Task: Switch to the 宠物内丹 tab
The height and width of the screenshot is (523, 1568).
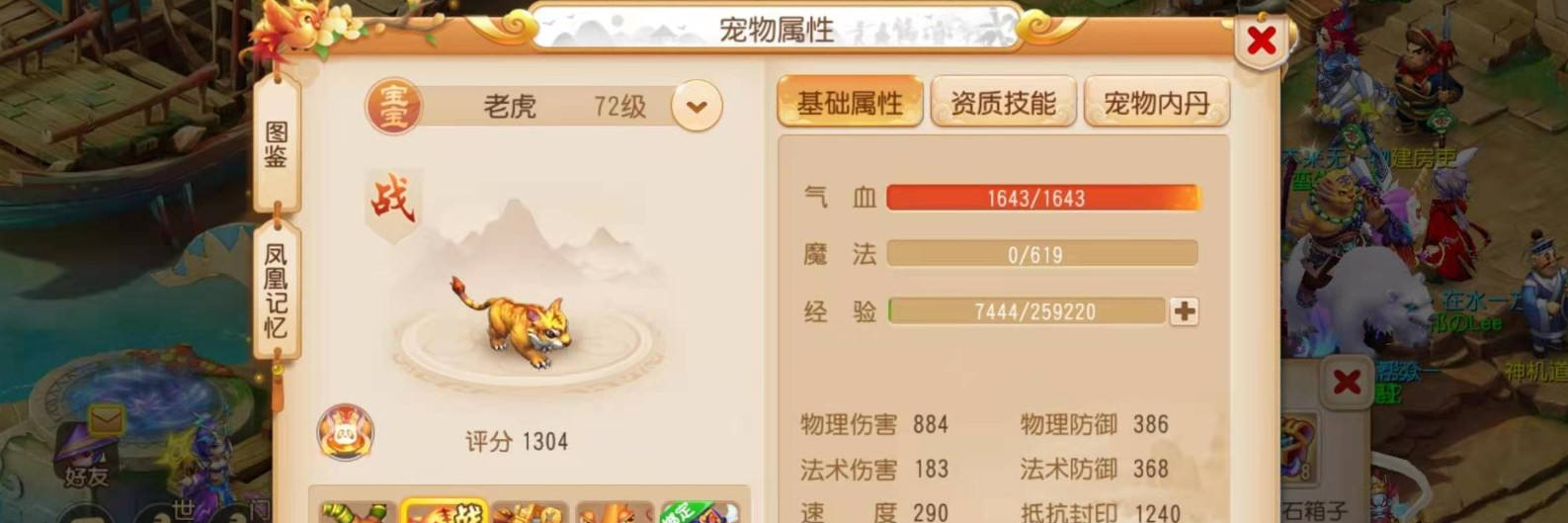Action: 1157,103
